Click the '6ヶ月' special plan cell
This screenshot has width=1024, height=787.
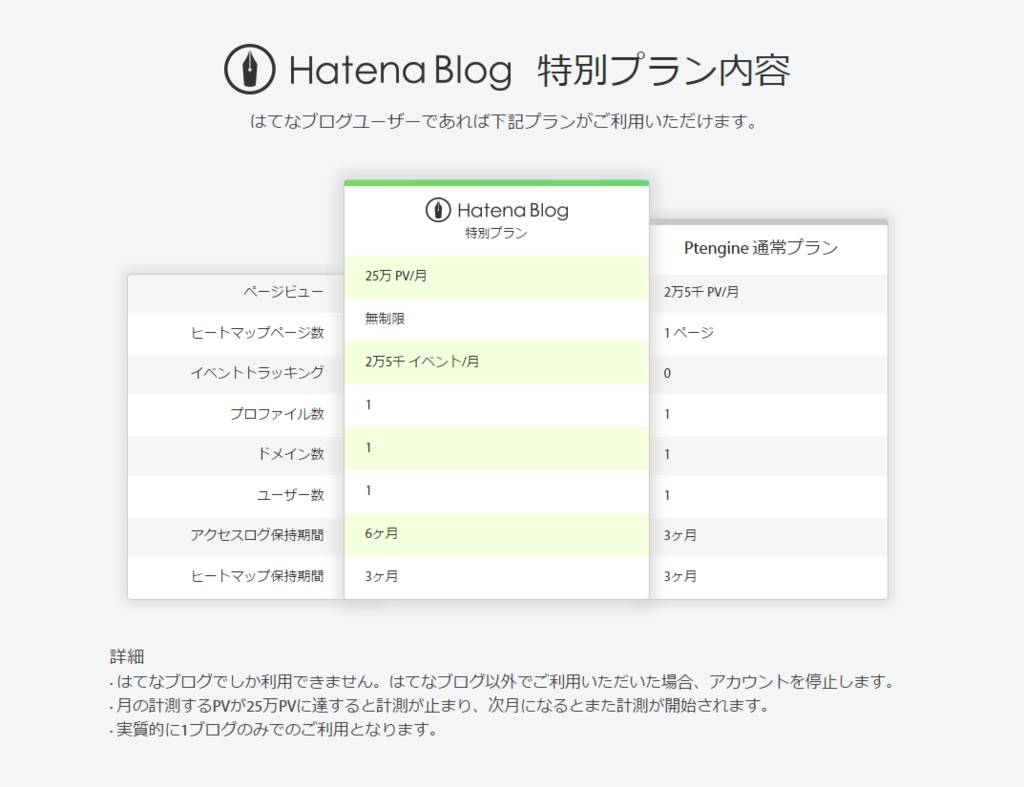pyautogui.click(x=496, y=534)
